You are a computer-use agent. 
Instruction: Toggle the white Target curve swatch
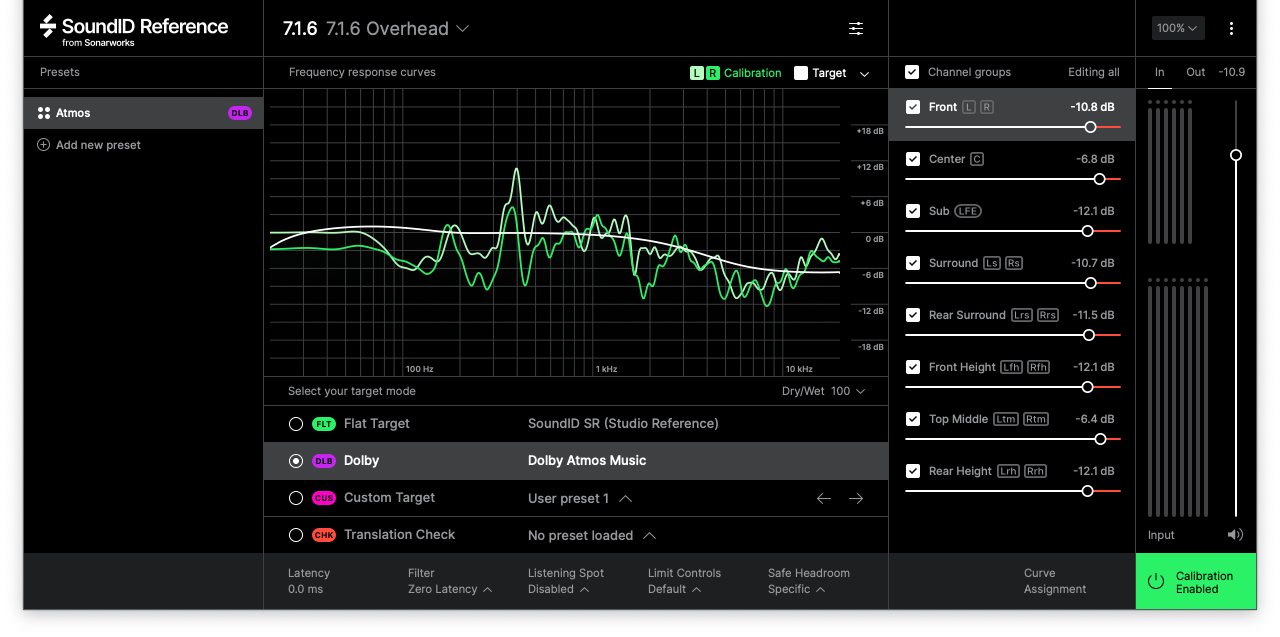click(x=801, y=73)
